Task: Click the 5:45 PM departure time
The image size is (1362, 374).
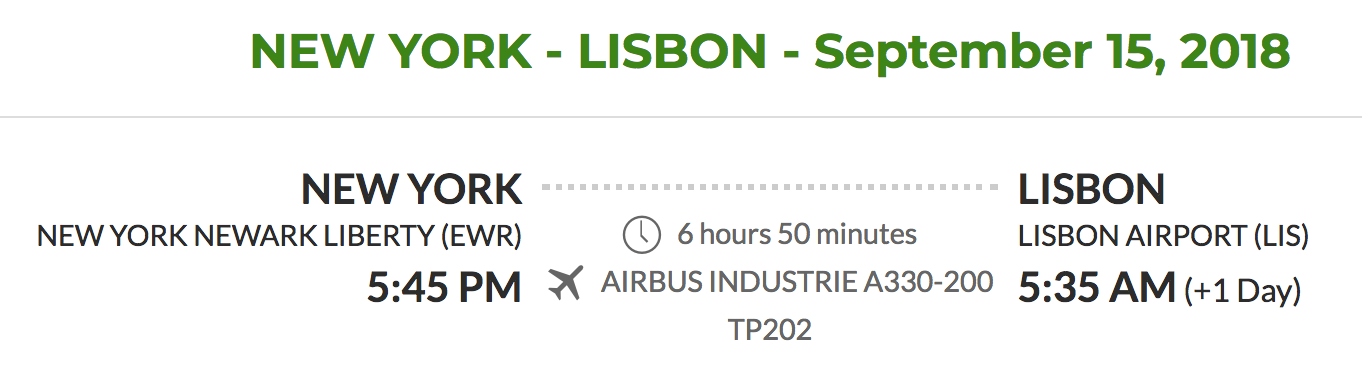Action: click(444, 288)
